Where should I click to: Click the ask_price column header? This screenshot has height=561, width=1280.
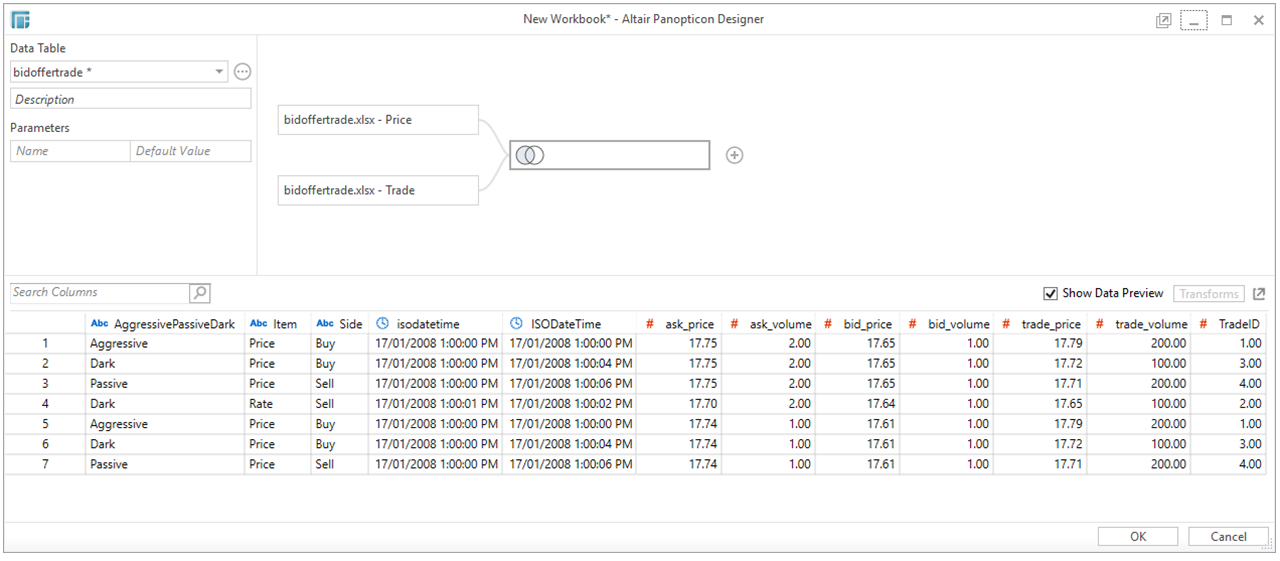tap(679, 324)
